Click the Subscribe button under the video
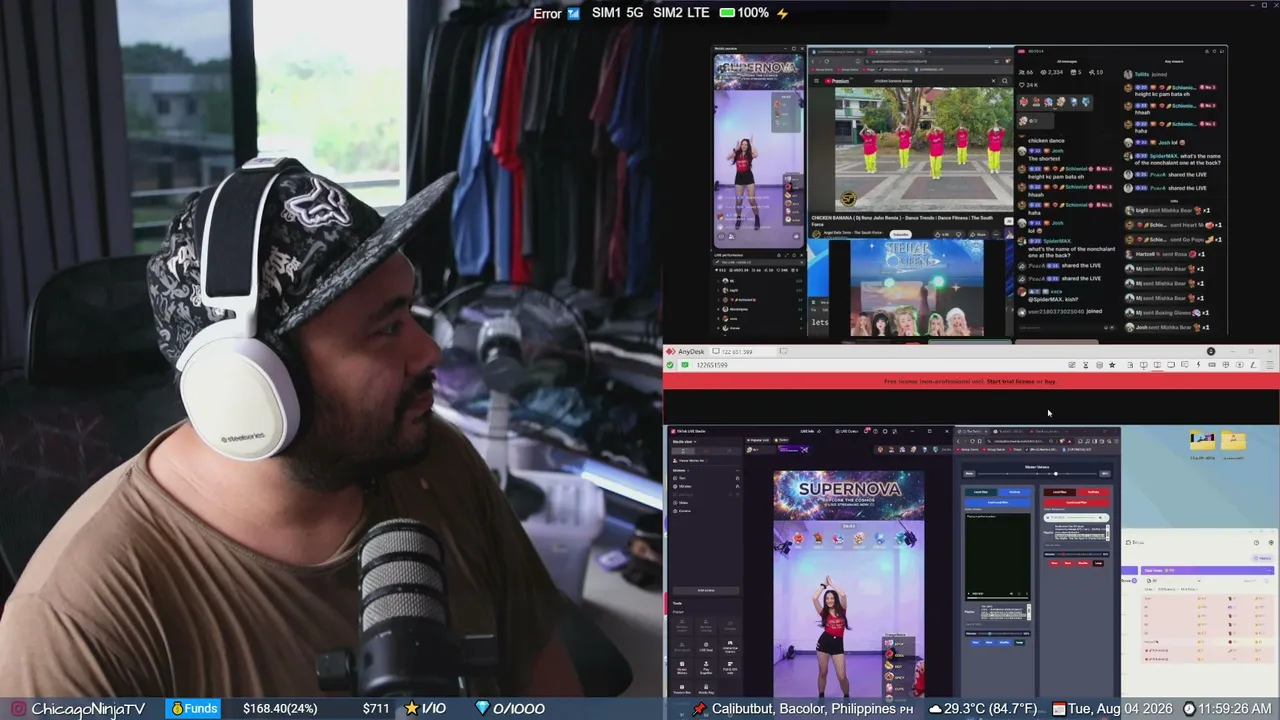This screenshot has height=720, width=1280. click(x=900, y=234)
